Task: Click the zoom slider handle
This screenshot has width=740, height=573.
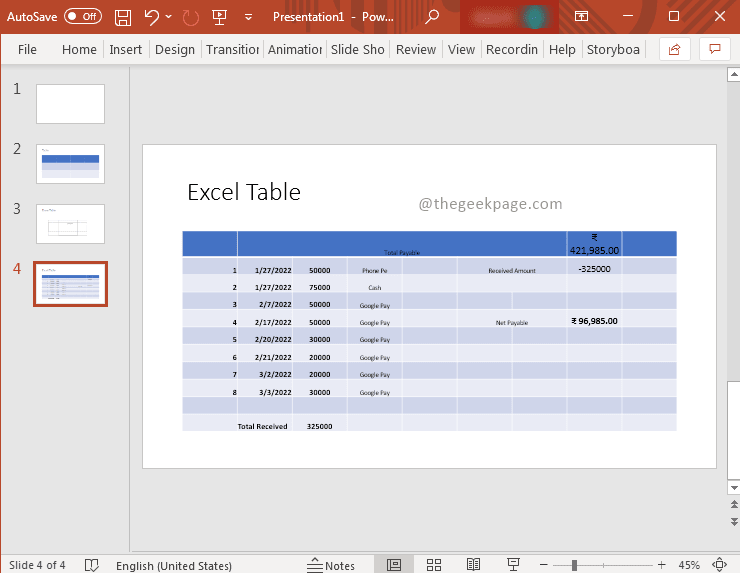Action: click(575, 565)
